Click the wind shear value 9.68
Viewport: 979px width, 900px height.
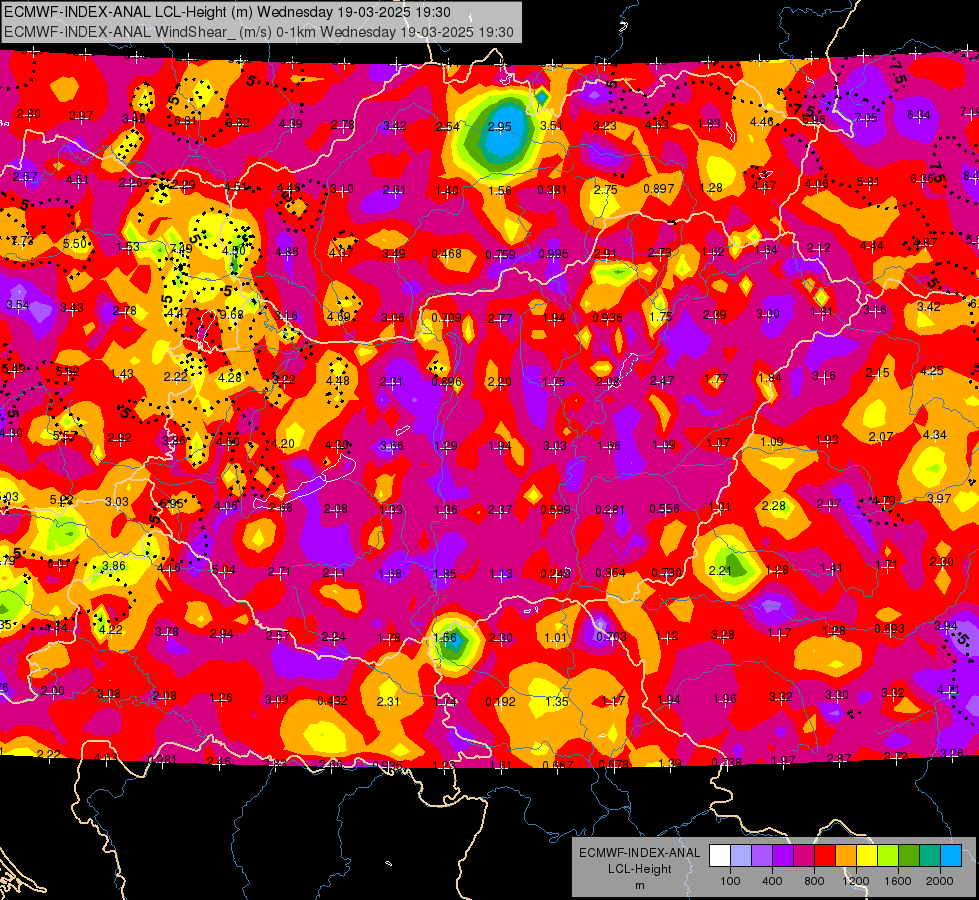click(x=232, y=314)
